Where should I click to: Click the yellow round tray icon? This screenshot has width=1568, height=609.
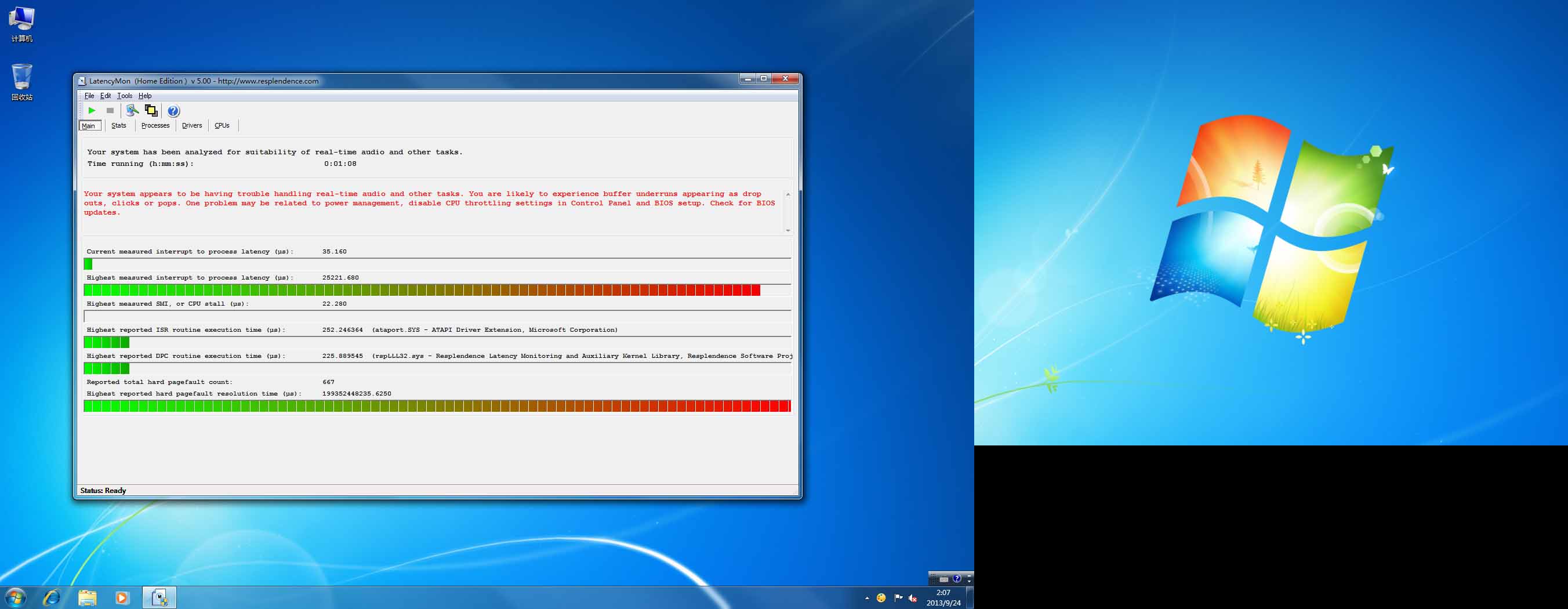(x=881, y=598)
